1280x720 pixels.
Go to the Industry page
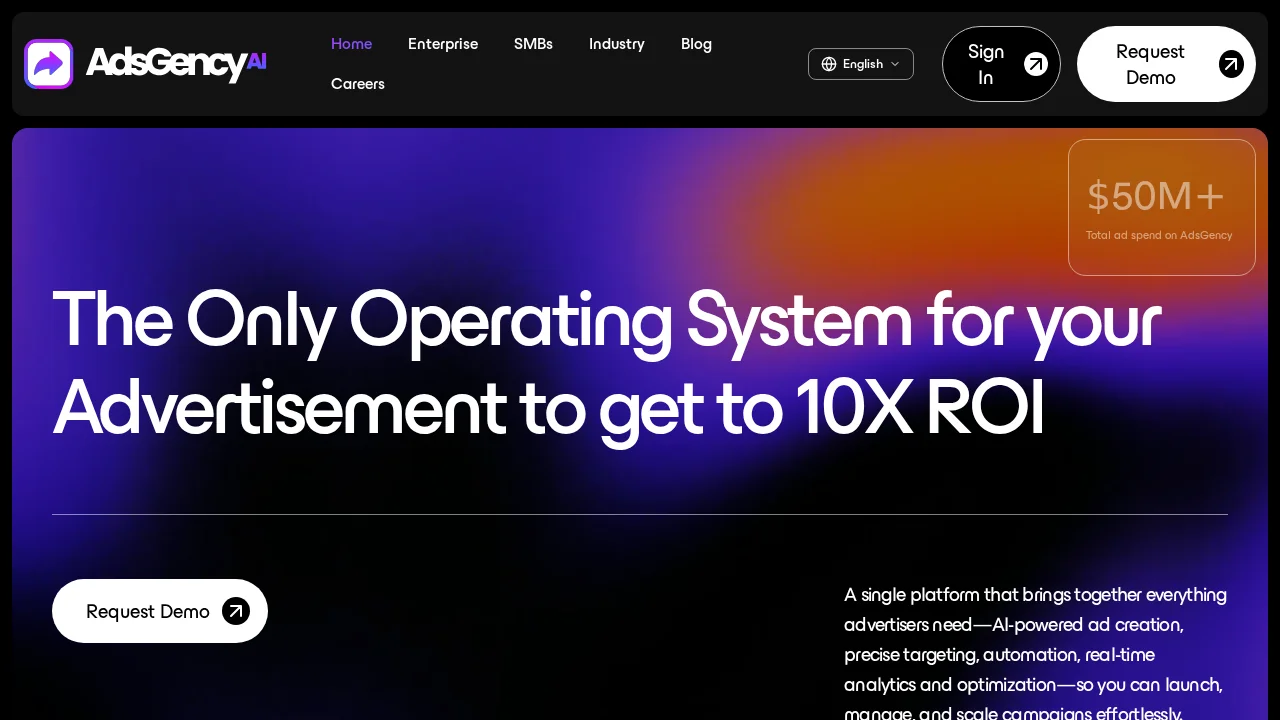click(x=617, y=44)
